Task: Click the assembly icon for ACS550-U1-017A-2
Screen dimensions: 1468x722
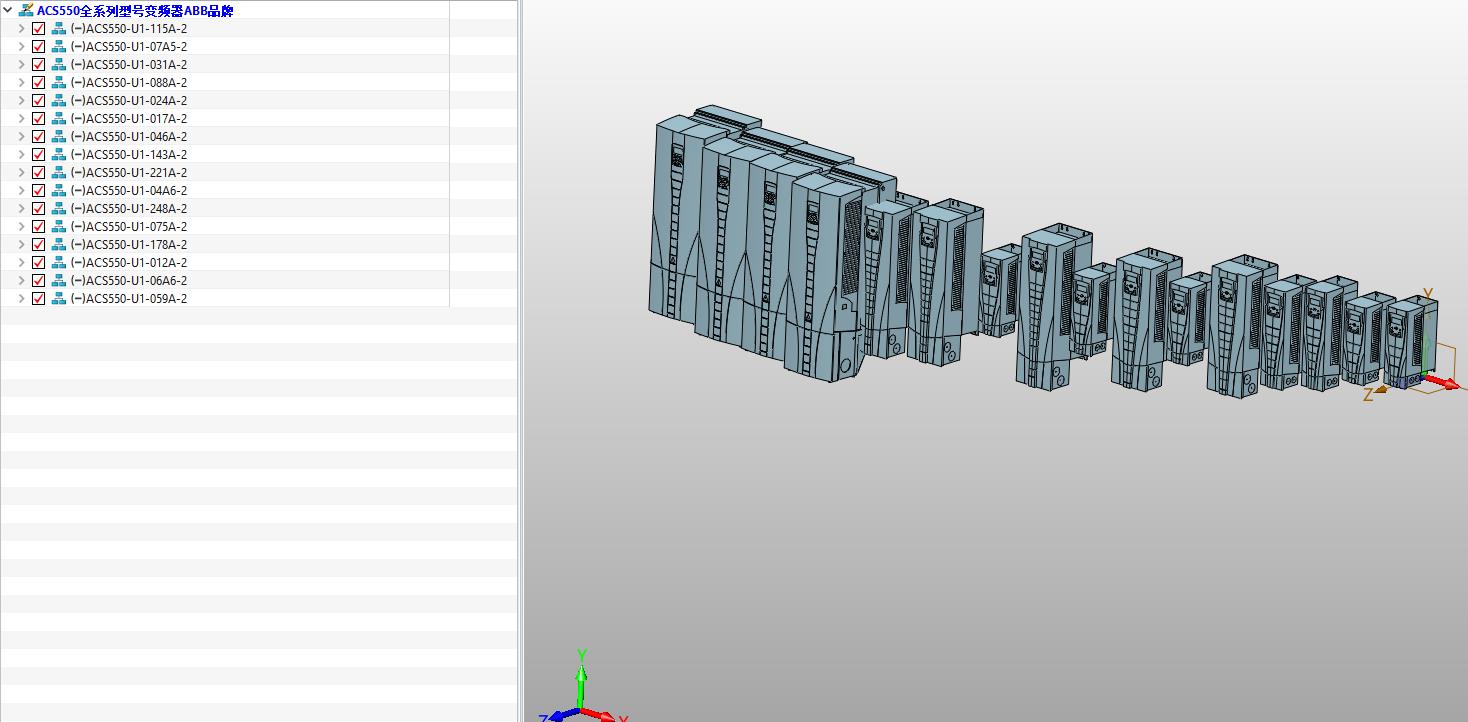Action: 58,119
